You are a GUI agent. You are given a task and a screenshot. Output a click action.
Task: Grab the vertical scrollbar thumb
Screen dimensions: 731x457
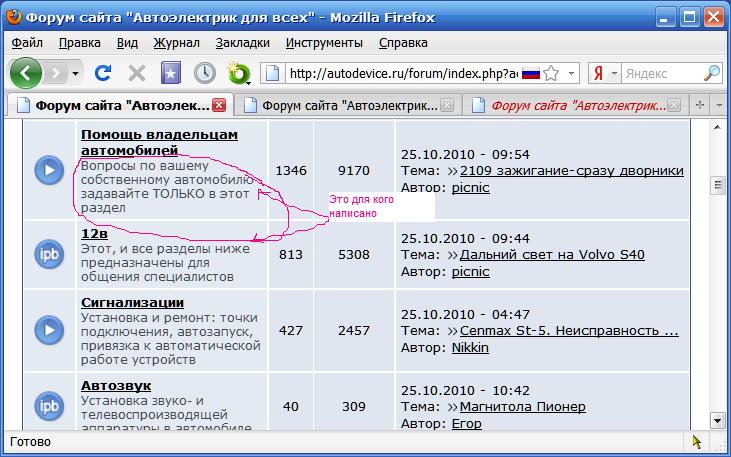click(x=717, y=185)
